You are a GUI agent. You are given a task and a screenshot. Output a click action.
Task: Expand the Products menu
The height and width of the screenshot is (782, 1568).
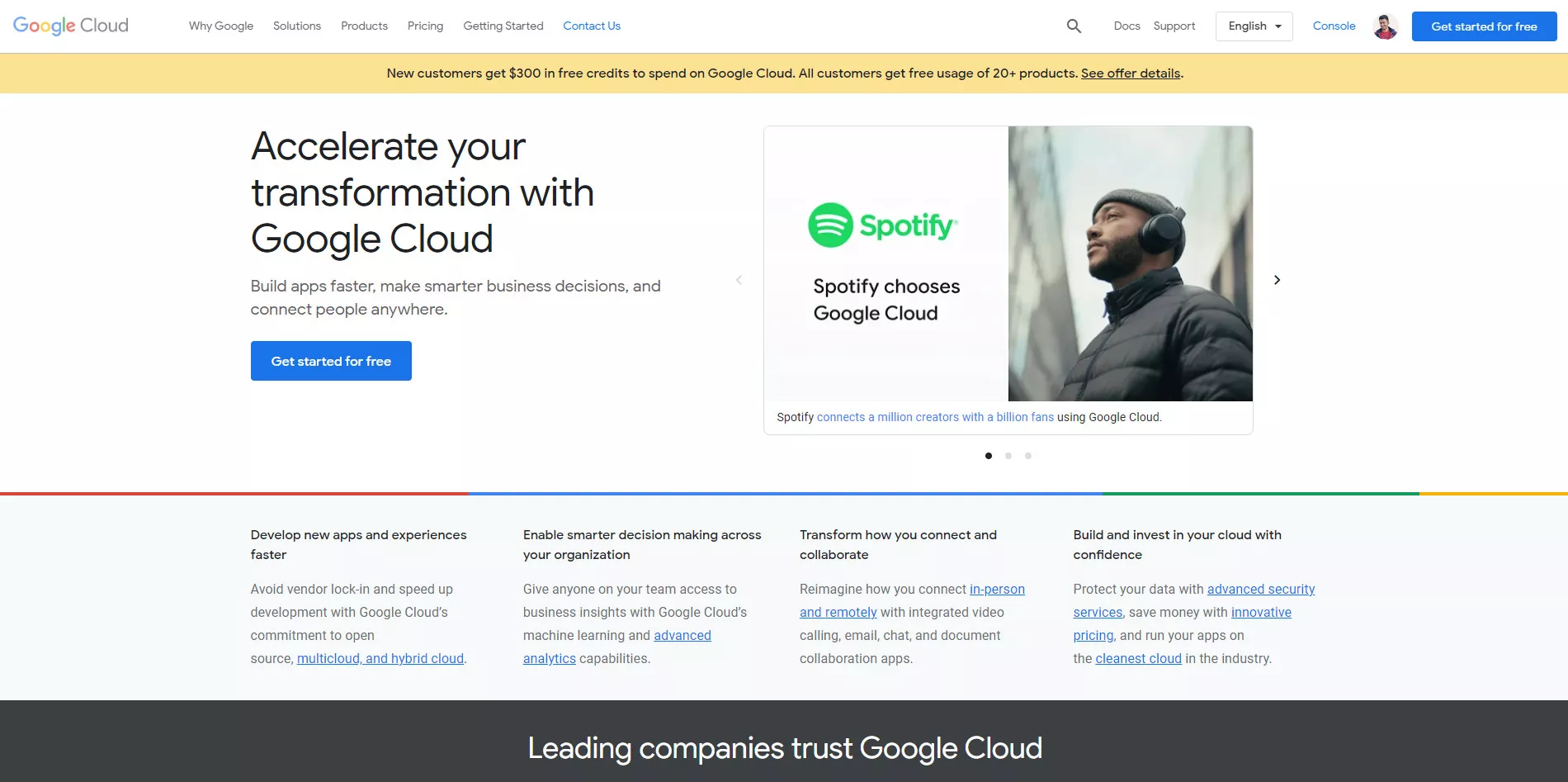[x=363, y=26]
